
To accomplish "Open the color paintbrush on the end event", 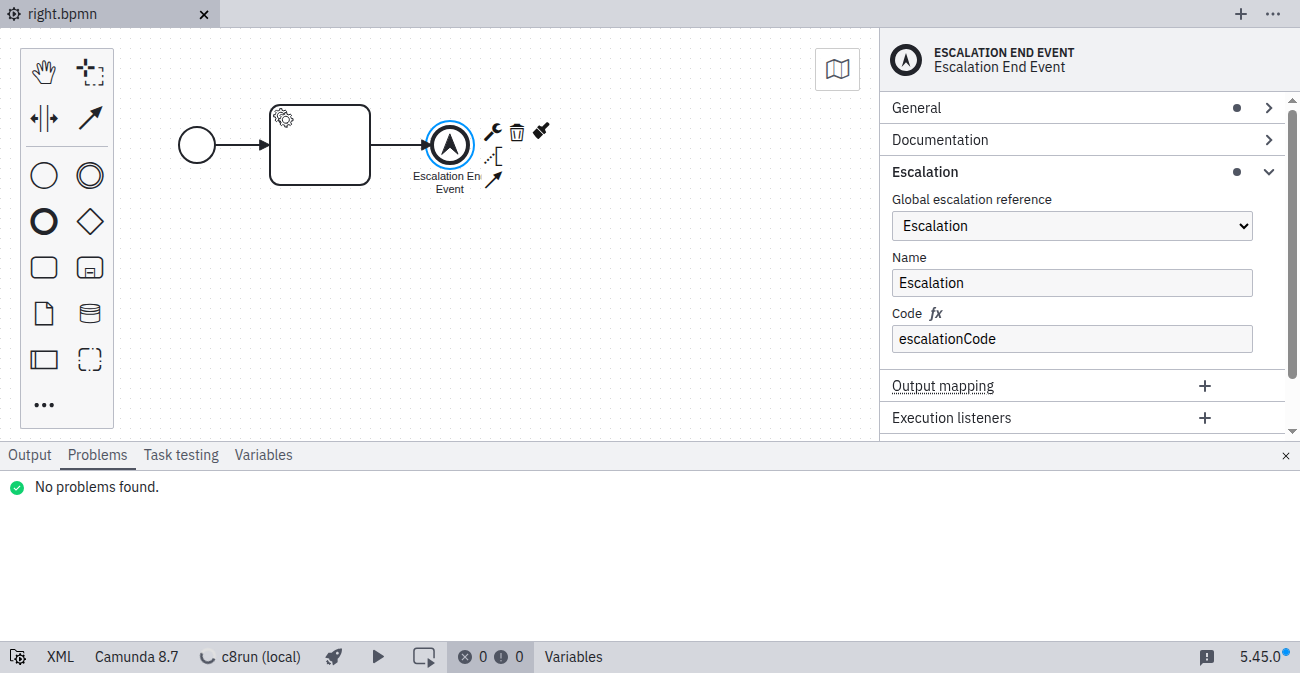I will (x=540, y=130).
